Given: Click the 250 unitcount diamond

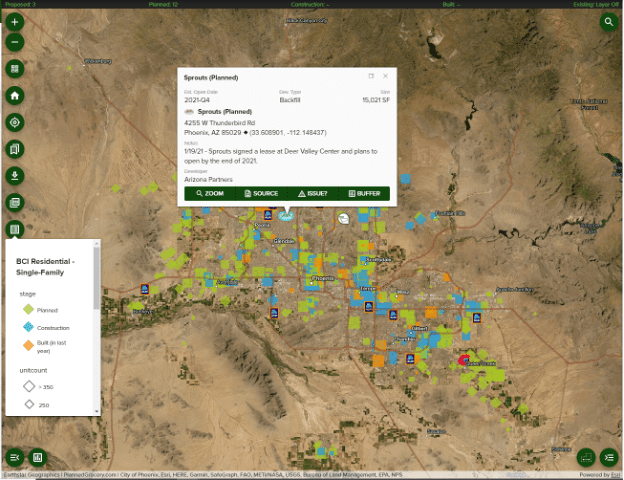Looking at the screenshot, I should pyautogui.click(x=29, y=404).
